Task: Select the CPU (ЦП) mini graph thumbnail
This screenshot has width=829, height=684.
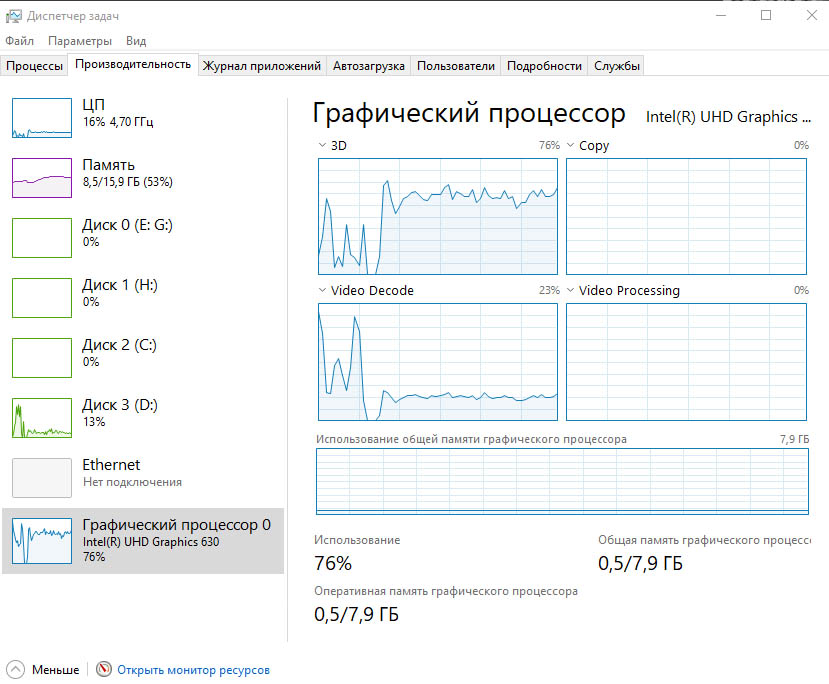Action: pyautogui.click(x=42, y=118)
